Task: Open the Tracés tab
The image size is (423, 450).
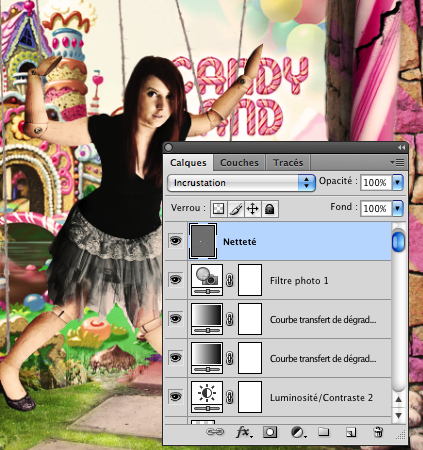Action: tap(288, 163)
